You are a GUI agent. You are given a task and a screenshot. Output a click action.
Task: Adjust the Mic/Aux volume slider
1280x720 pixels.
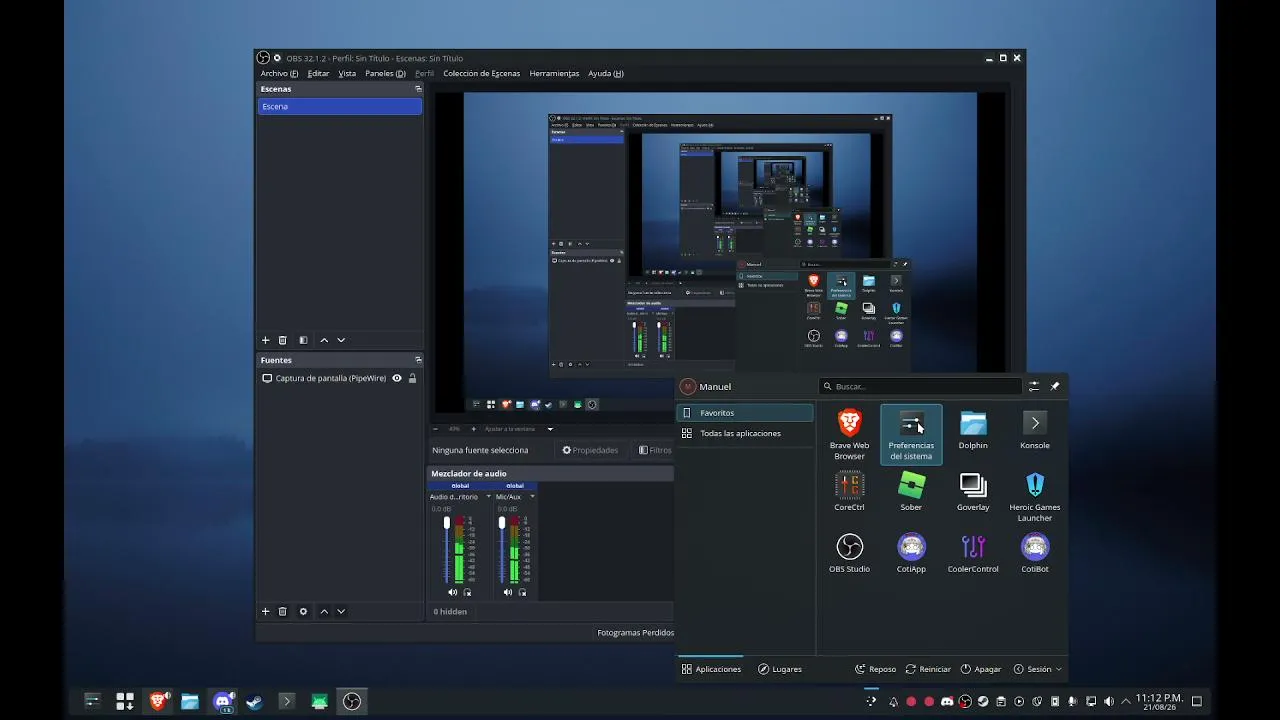point(502,550)
